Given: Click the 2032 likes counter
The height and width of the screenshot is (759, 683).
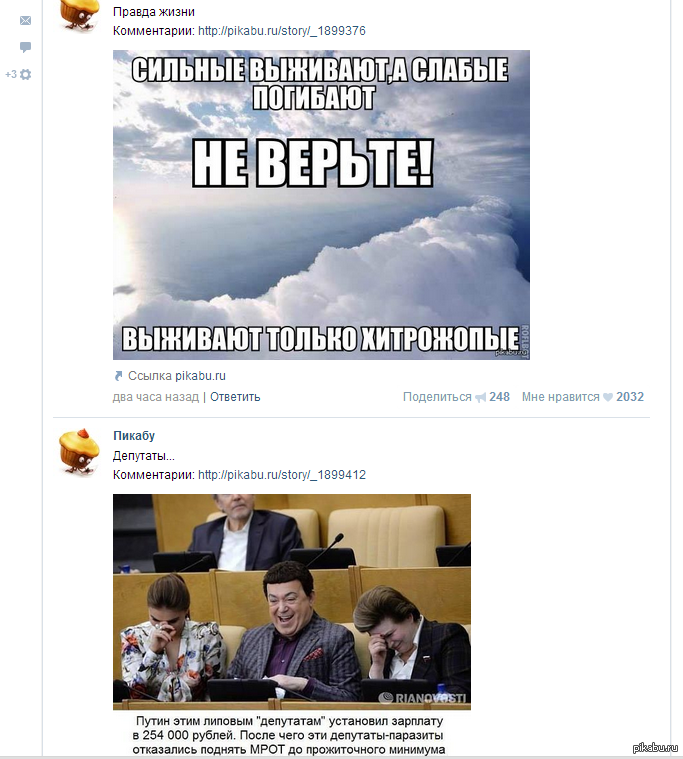Looking at the screenshot, I should 630,397.
